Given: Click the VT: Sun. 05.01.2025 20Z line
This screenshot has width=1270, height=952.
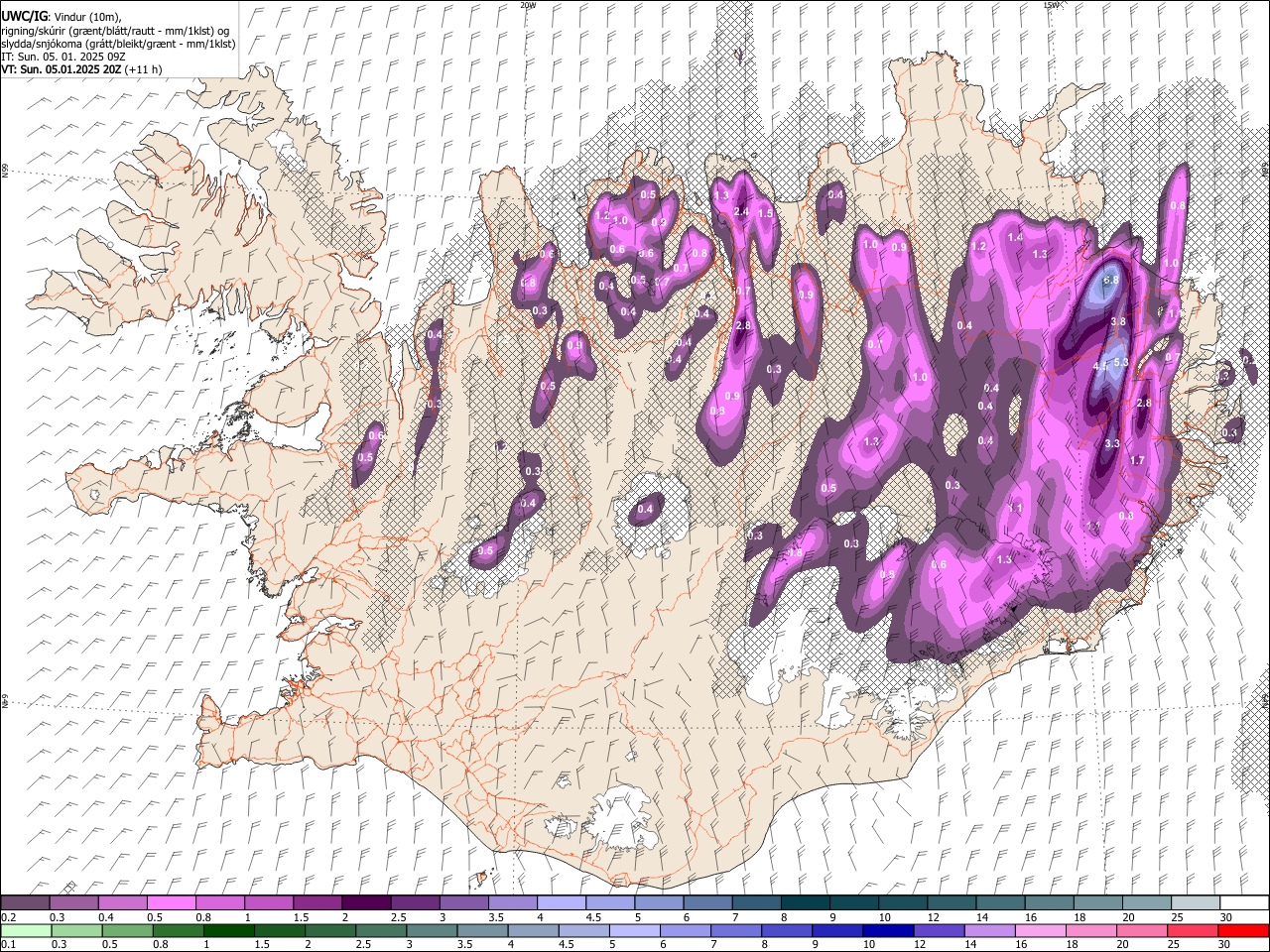Looking at the screenshot, I should [x=81, y=69].
